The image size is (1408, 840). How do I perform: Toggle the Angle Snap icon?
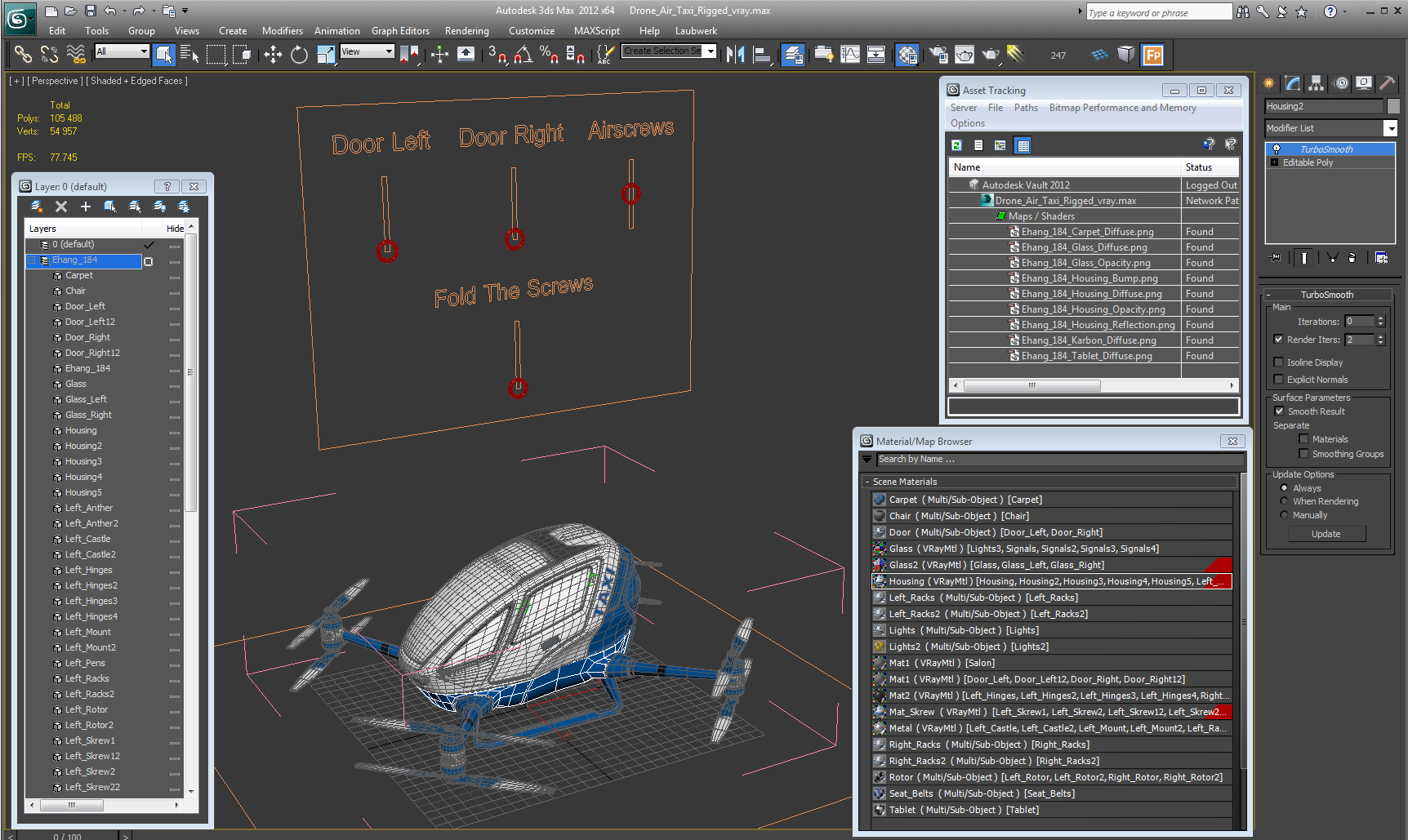click(x=523, y=55)
